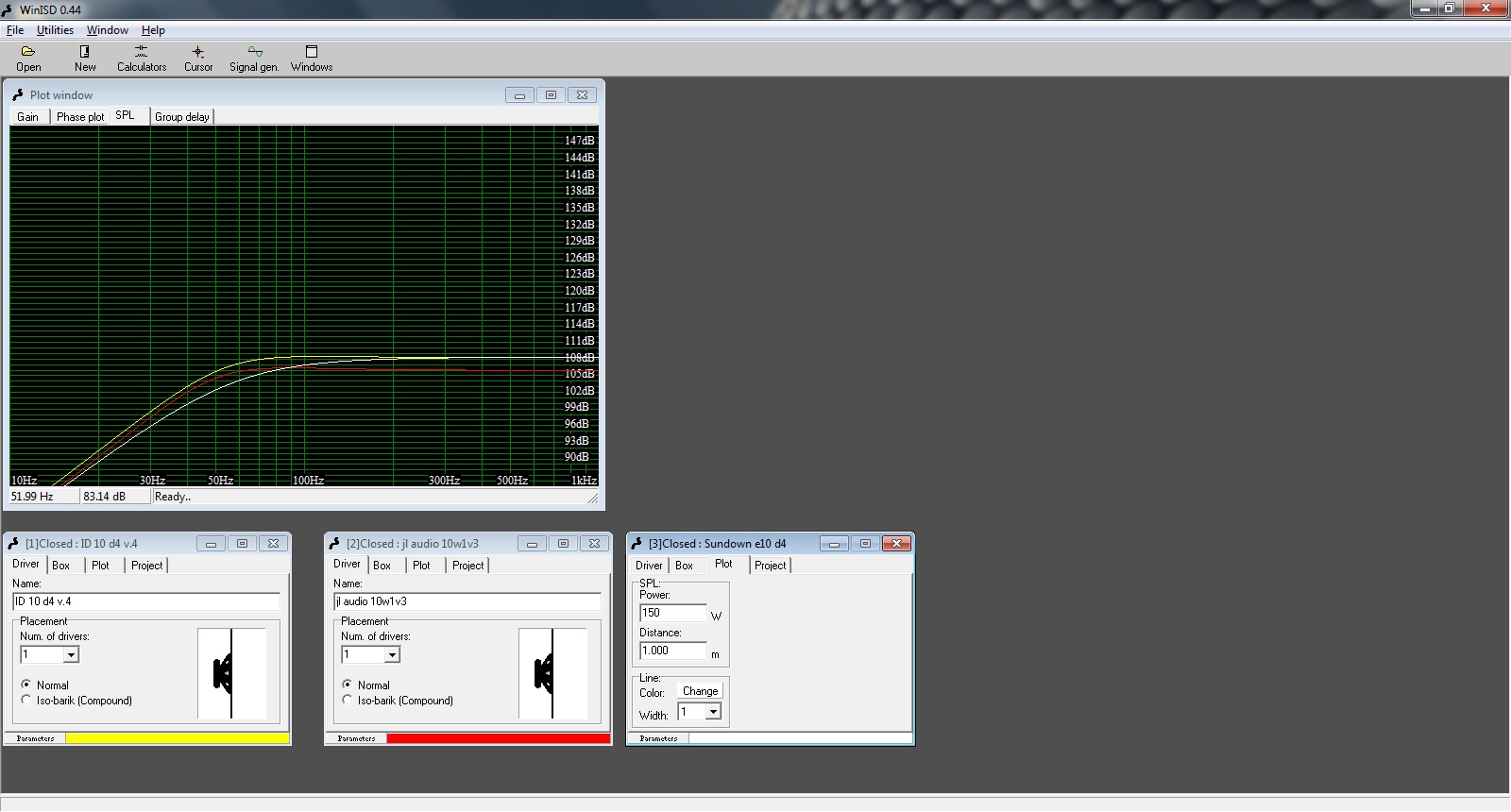Expand Num. of drivers dropdown for jl audio
This screenshot has height=812, width=1511.
[392, 654]
